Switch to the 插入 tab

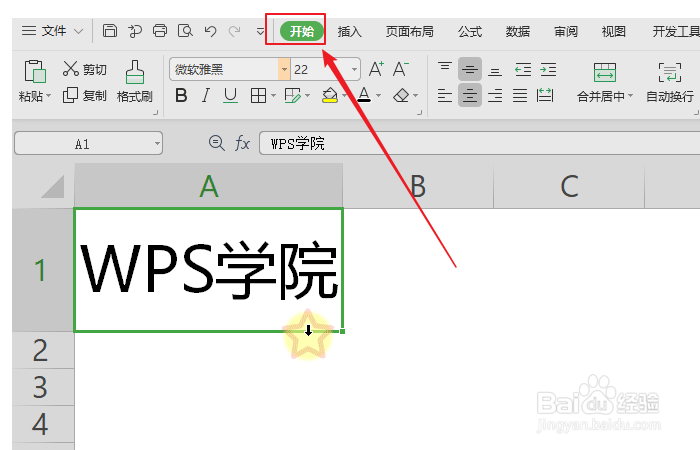(350, 31)
